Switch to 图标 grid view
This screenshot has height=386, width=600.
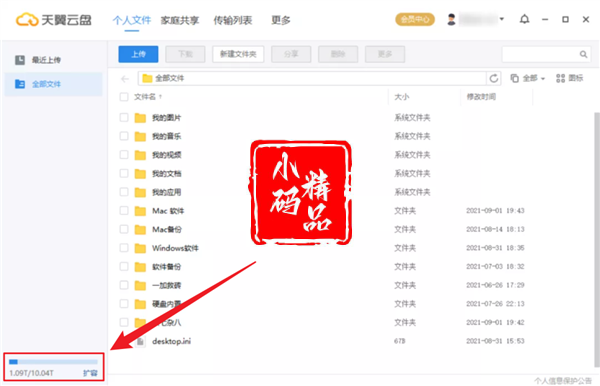click(569, 78)
